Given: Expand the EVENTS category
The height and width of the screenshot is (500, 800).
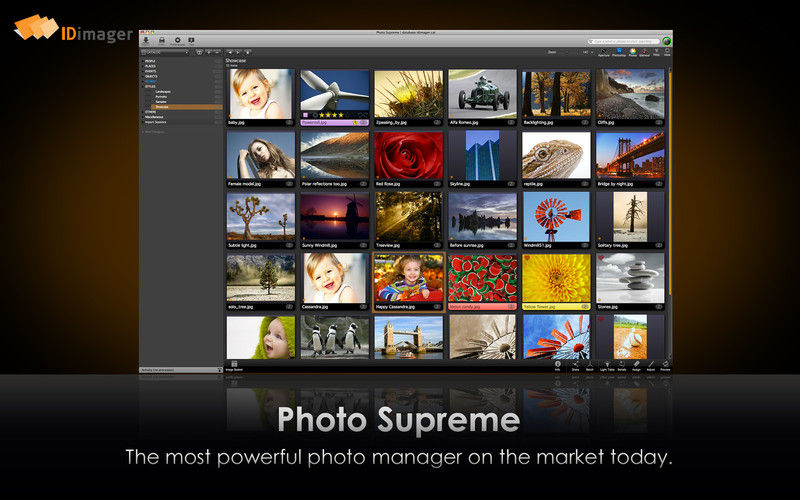Looking at the screenshot, I should pyautogui.click(x=143, y=71).
